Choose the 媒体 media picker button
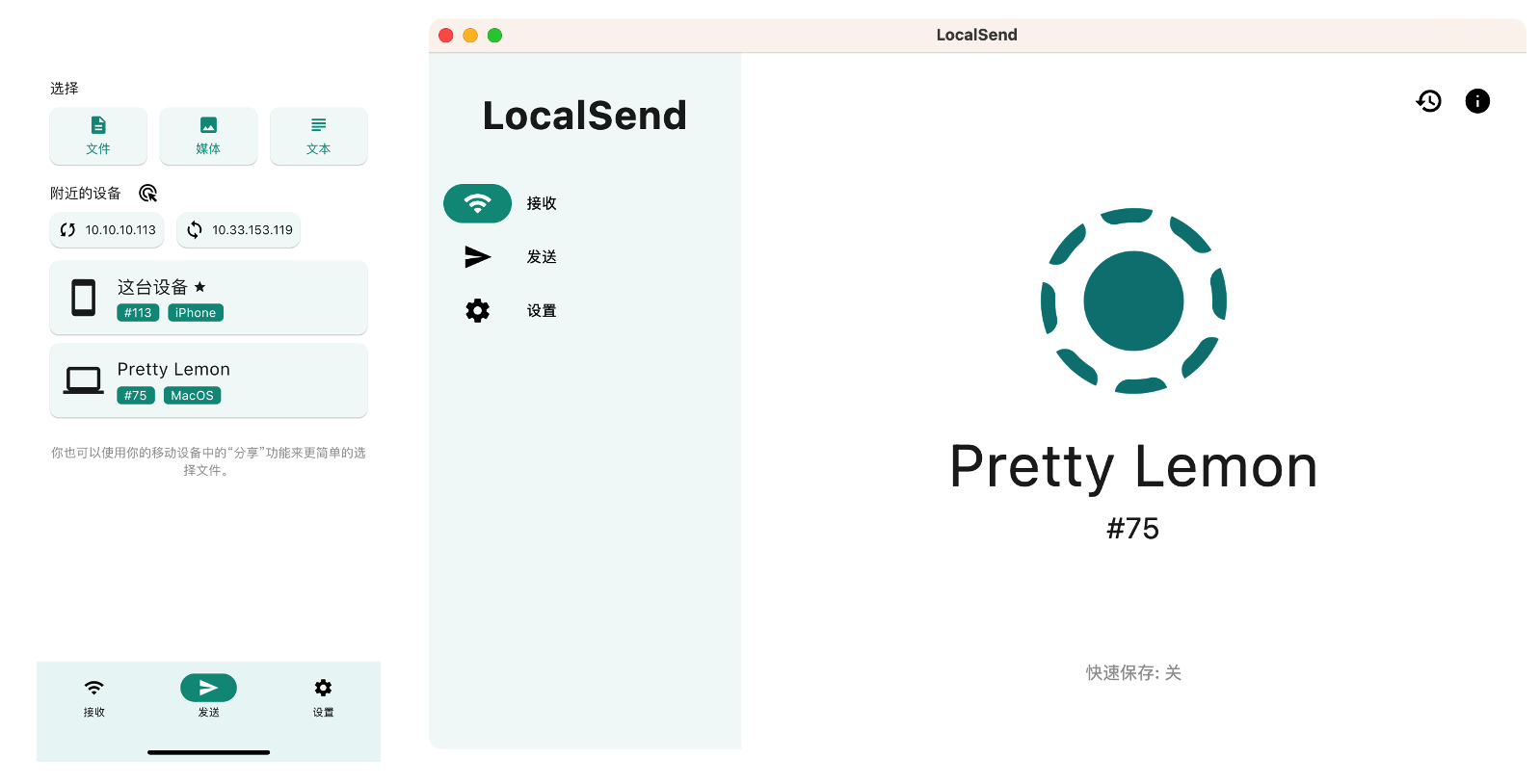1540x784 pixels. 208,136
